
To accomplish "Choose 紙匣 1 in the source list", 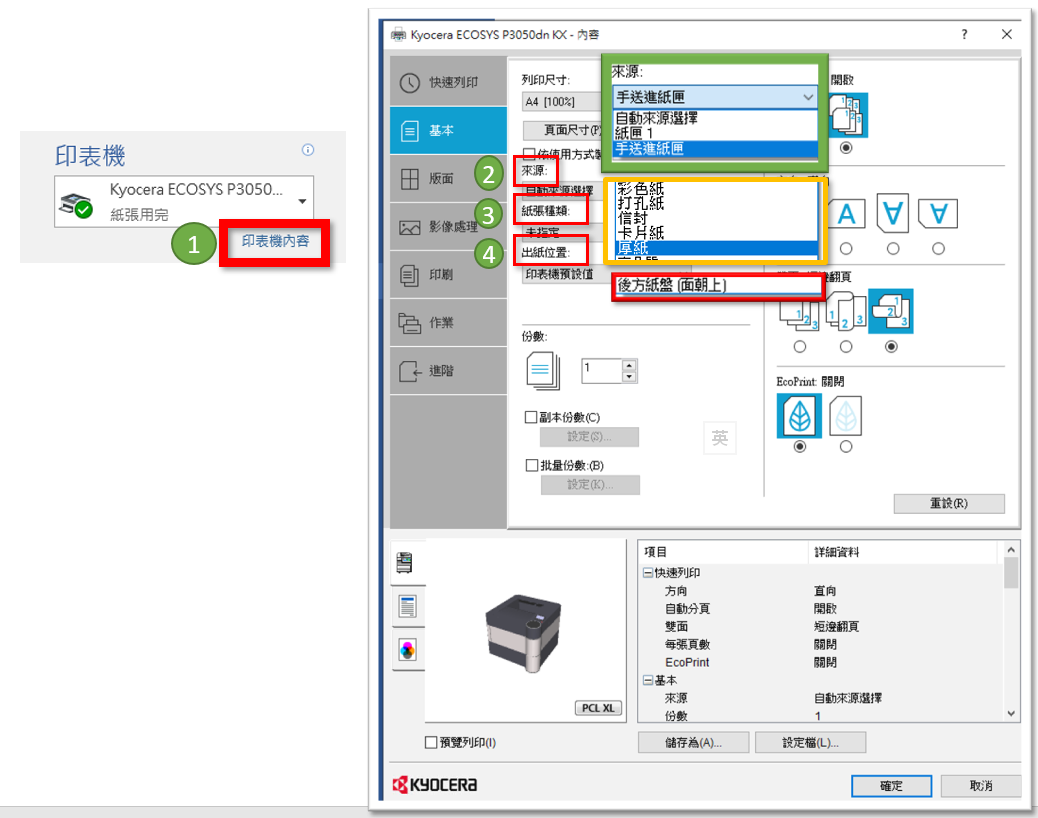I will tap(715, 133).
